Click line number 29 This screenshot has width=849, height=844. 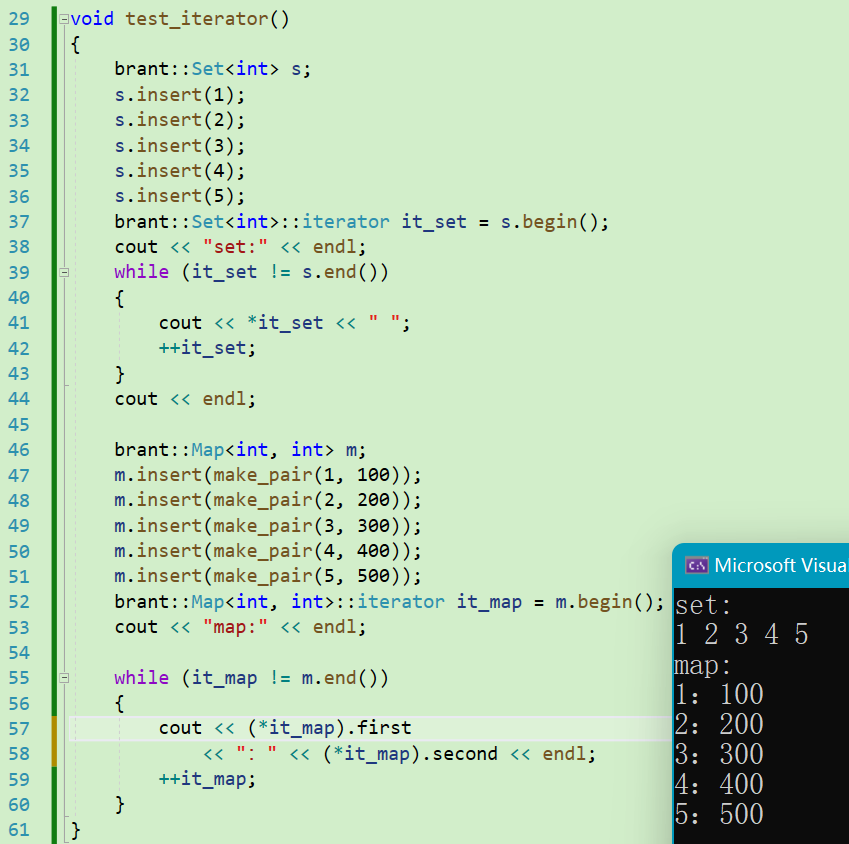(x=19, y=19)
